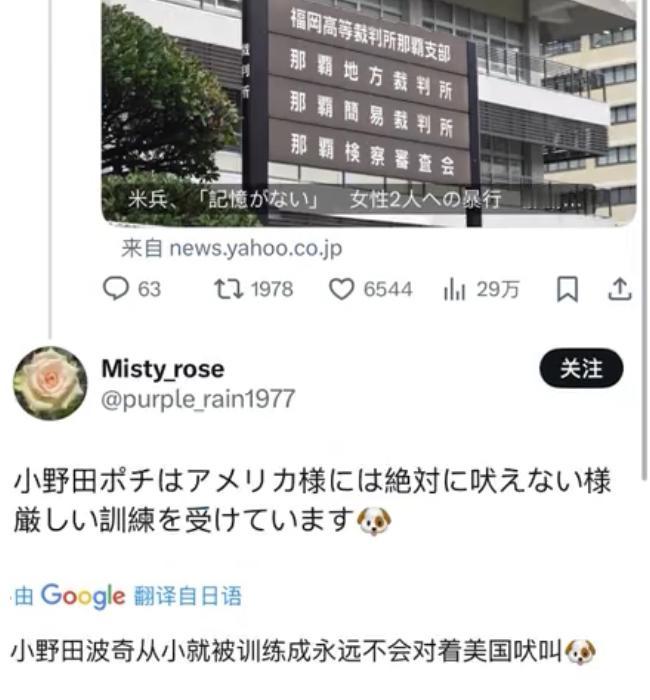Click the @purple_rain1977 handle
This screenshot has width=650, height=700.
tap(198, 399)
